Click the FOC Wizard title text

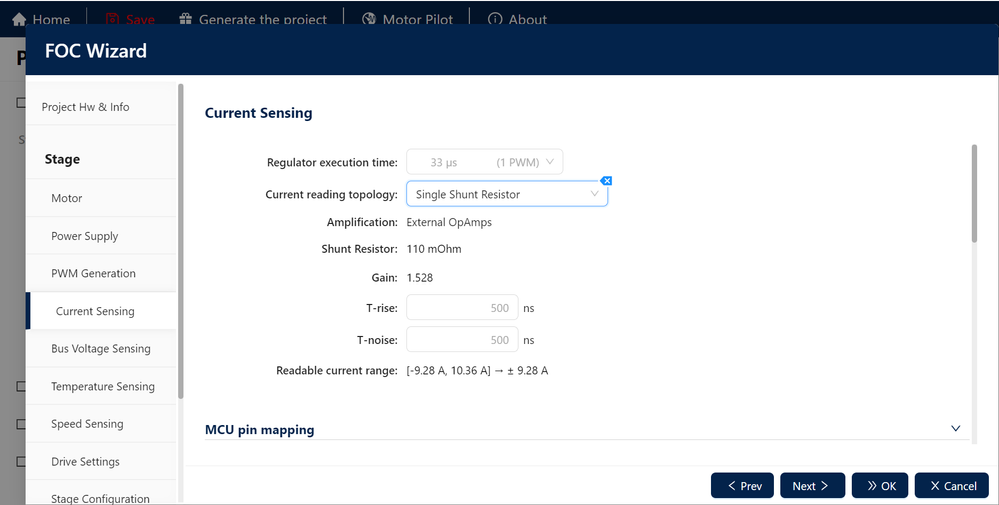96,50
